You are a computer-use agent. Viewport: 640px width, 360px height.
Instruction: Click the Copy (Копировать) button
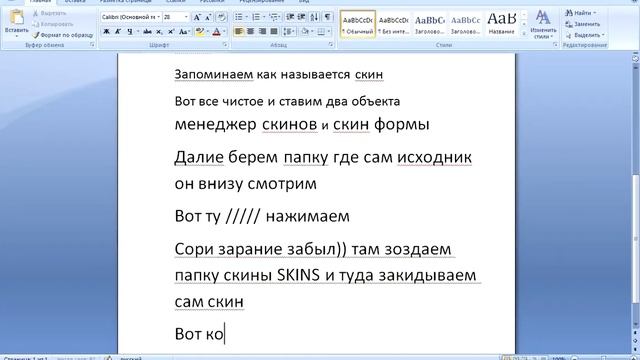tap(53, 24)
